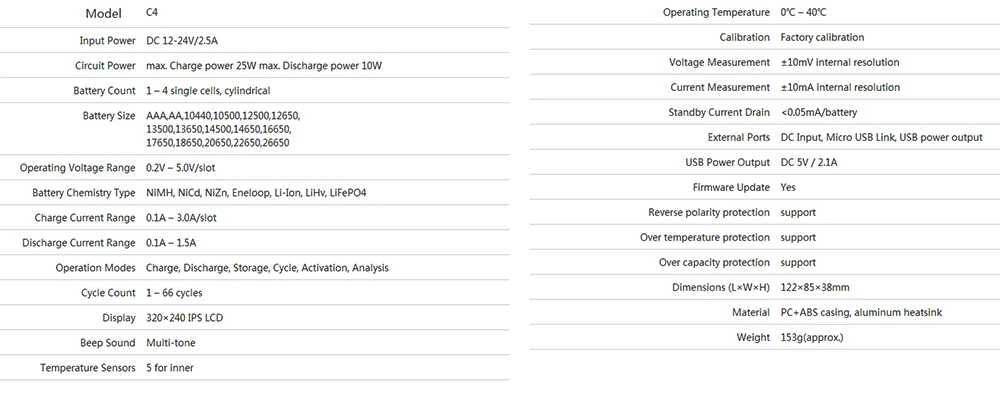Click the Operating Voltage Range label

(78, 168)
